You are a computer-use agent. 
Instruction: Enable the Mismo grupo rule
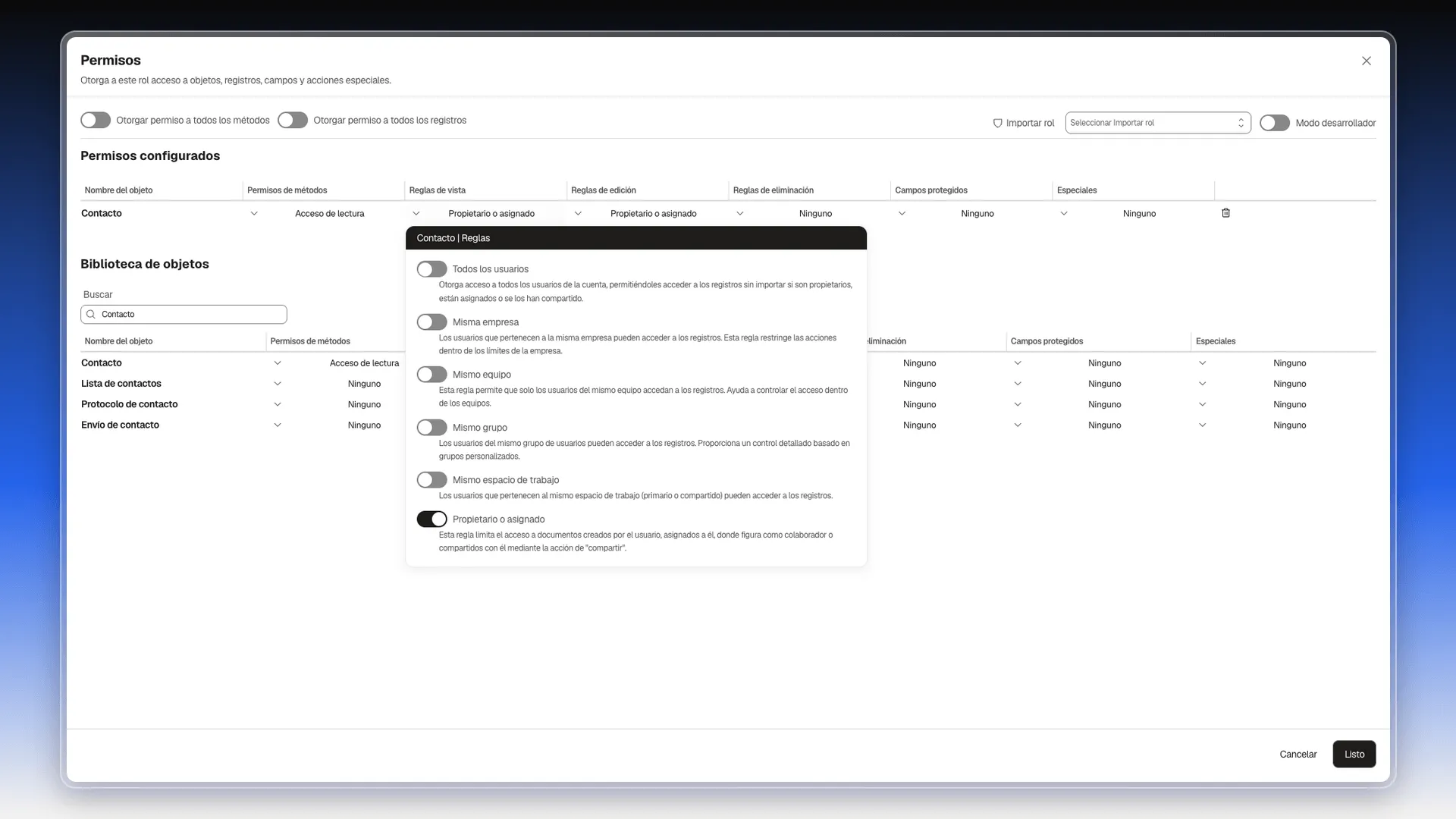pos(431,428)
